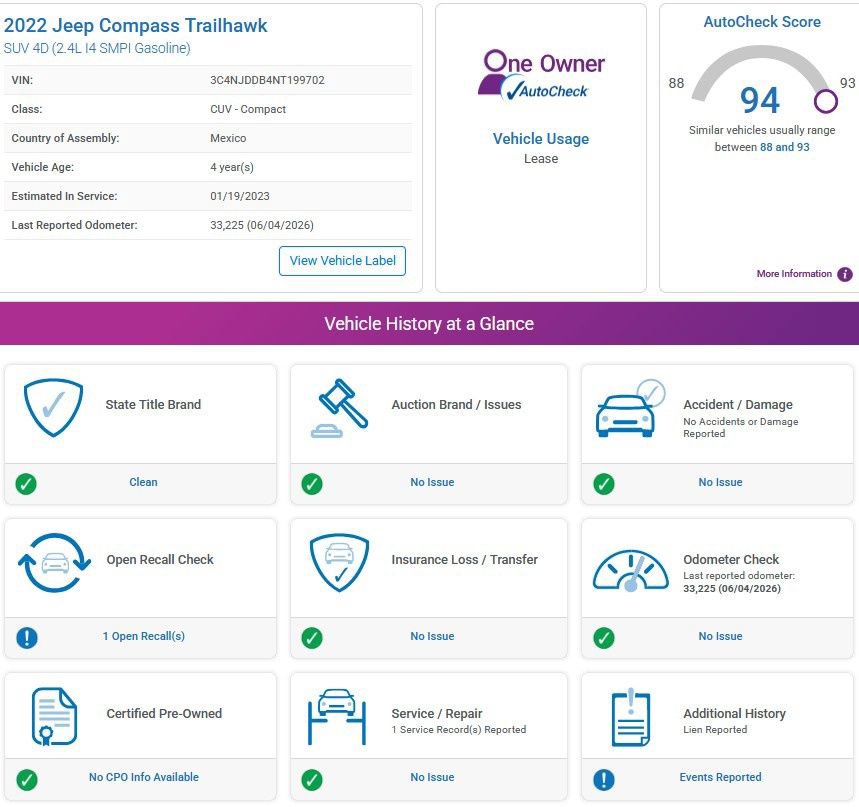The height and width of the screenshot is (807, 859).
Task: Click the Clean title status link
Action: 143,482
